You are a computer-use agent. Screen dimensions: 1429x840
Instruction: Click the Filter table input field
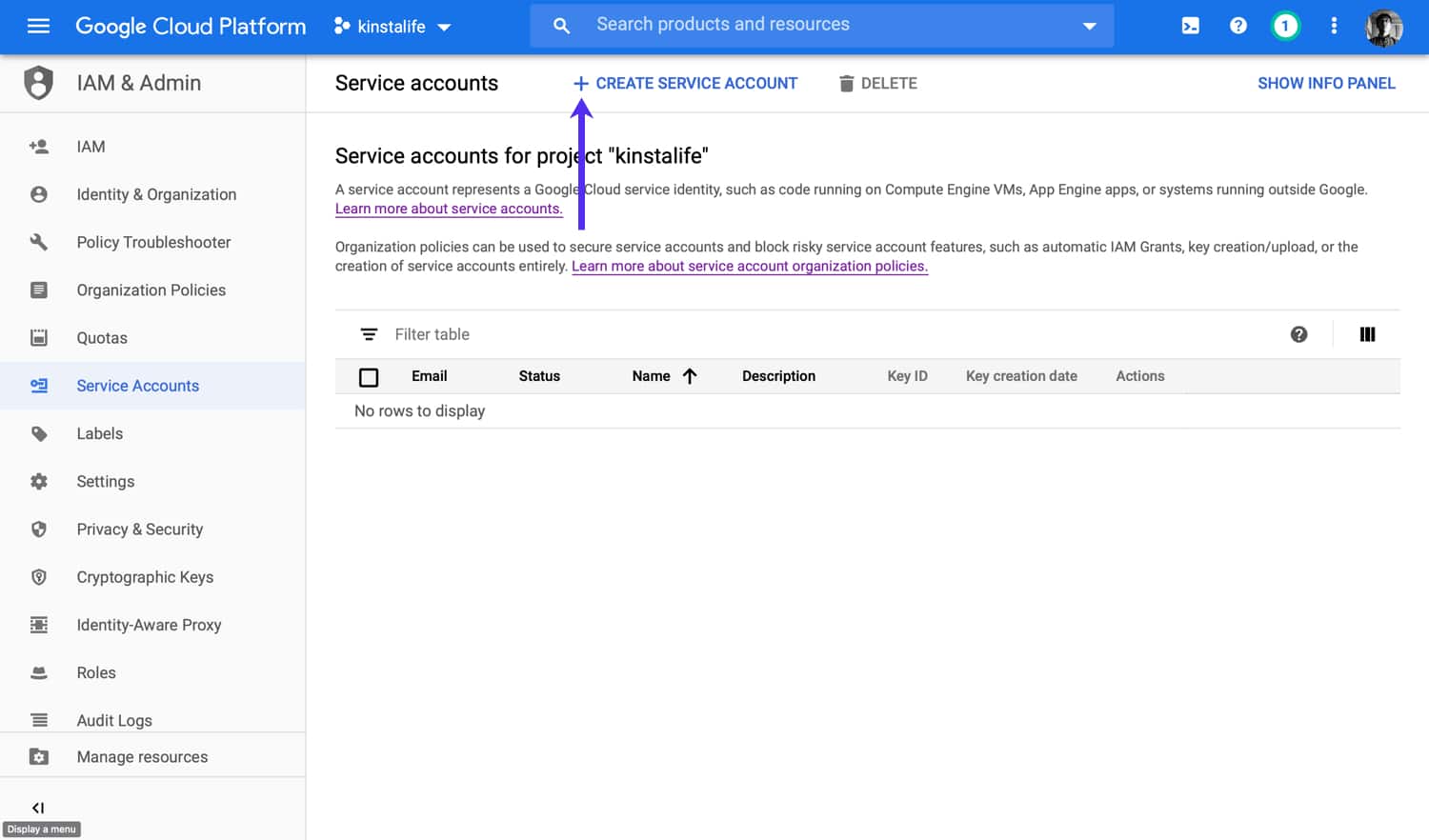(433, 334)
